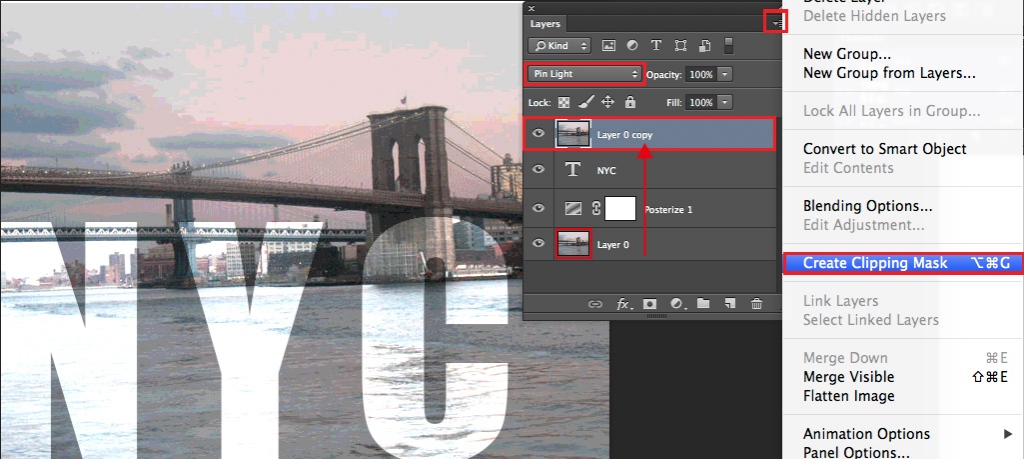Create a new layer with the page icon
The height and width of the screenshot is (459, 1024).
tap(730, 304)
